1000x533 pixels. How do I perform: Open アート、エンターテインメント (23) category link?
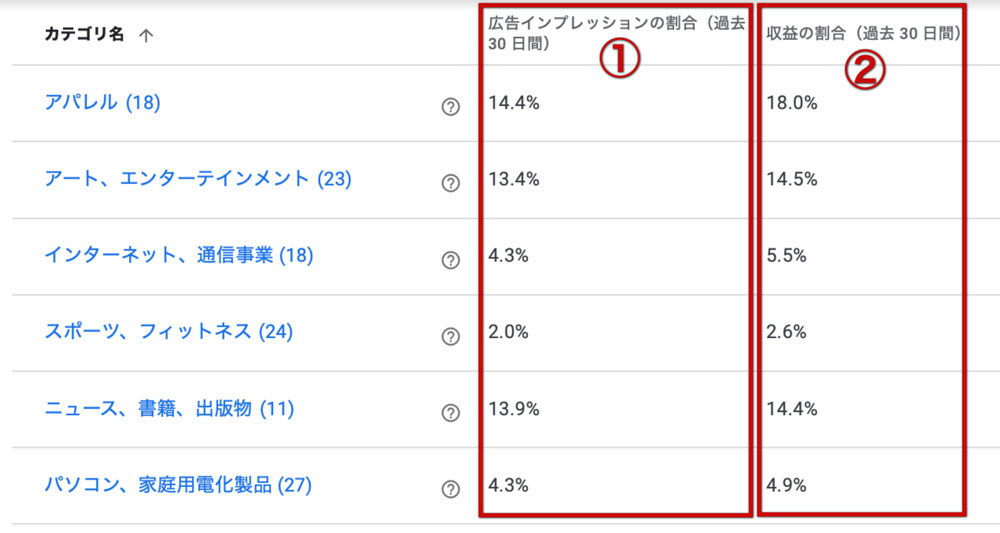(x=198, y=179)
